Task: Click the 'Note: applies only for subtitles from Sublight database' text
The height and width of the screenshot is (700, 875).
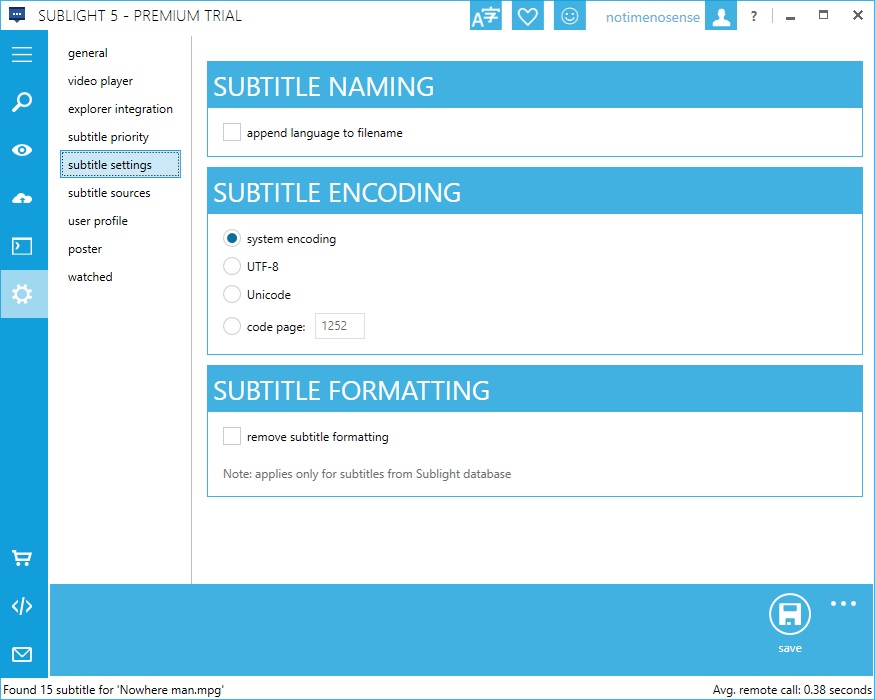Action: [367, 474]
